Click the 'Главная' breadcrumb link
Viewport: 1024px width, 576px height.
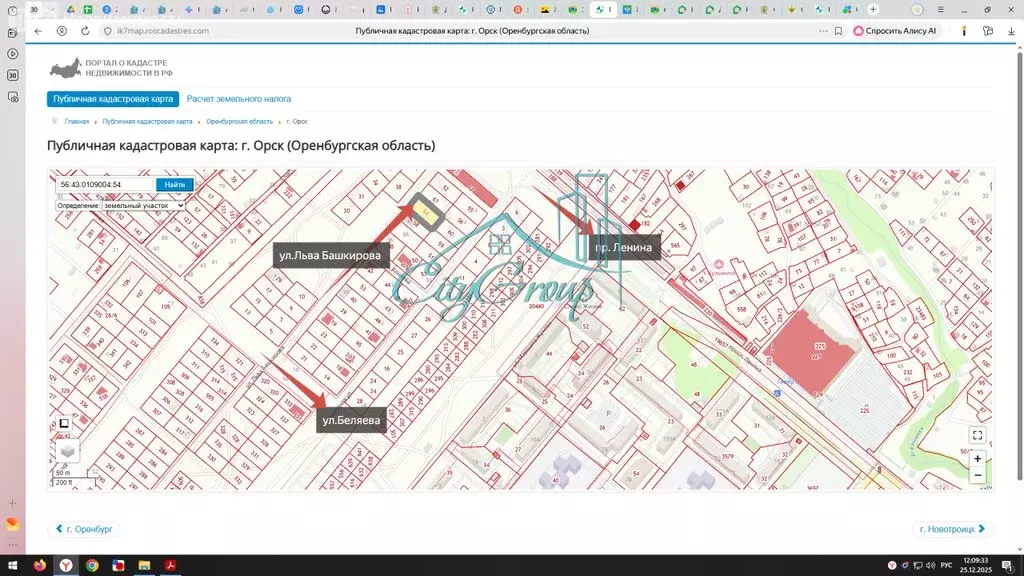click(76, 121)
